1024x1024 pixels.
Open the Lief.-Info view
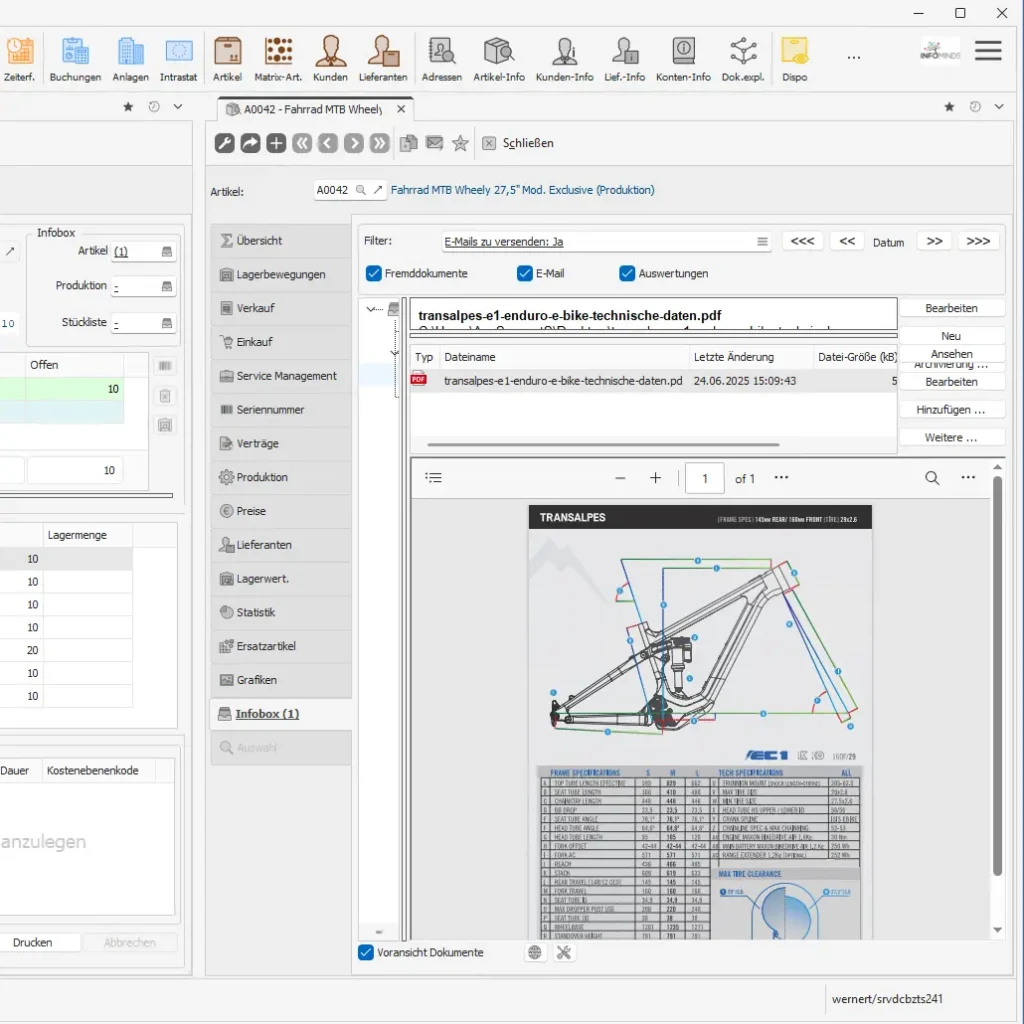(x=624, y=59)
